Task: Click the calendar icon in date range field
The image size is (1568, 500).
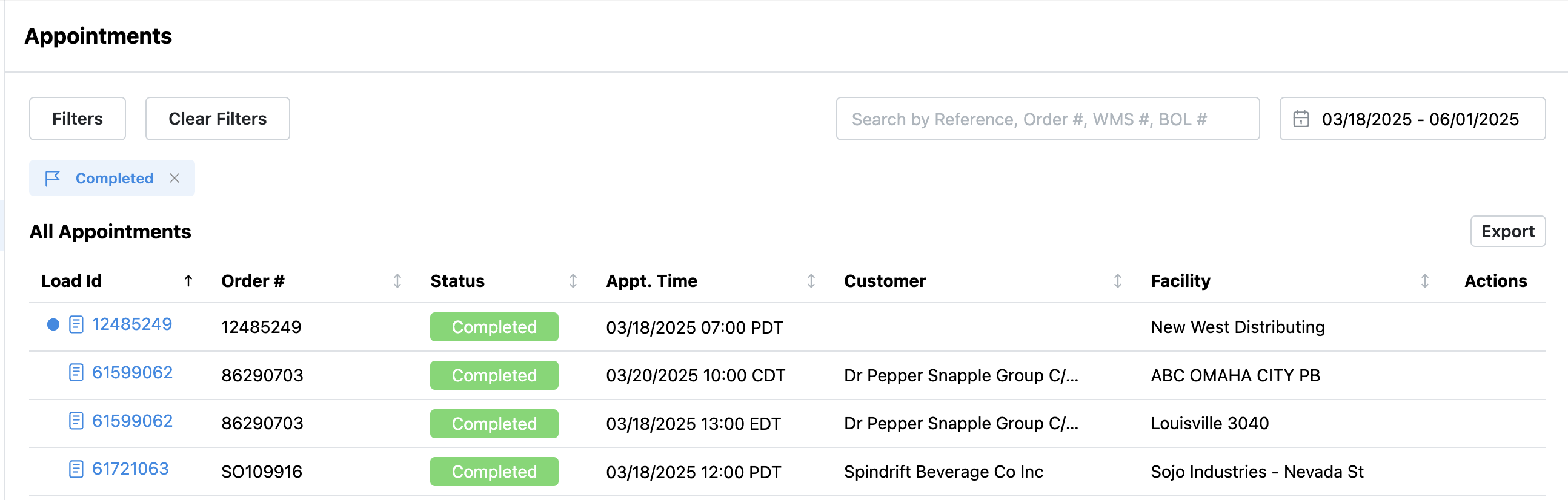Action: coord(1301,119)
